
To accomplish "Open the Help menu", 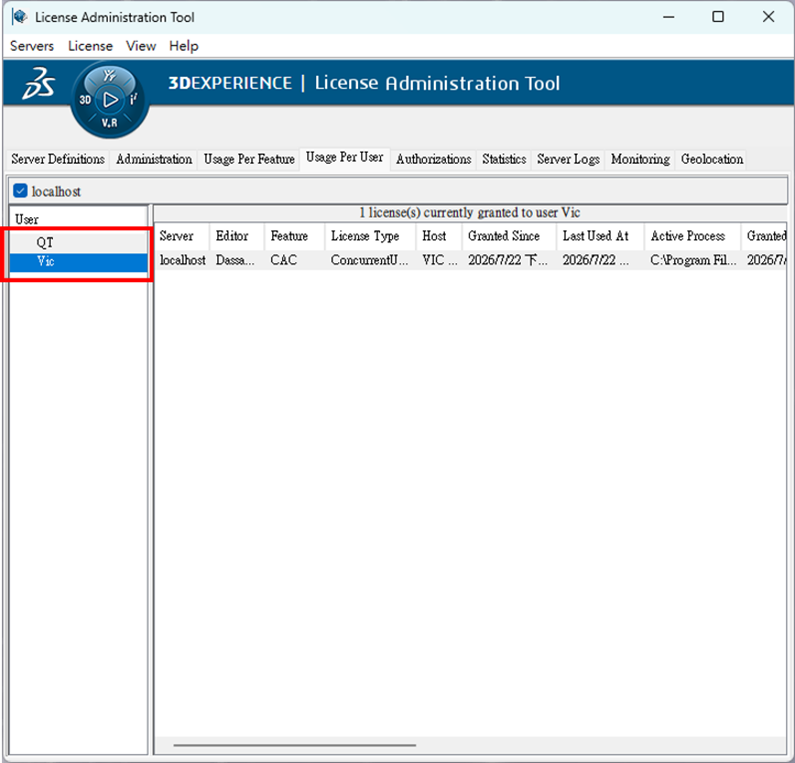I will pos(184,46).
